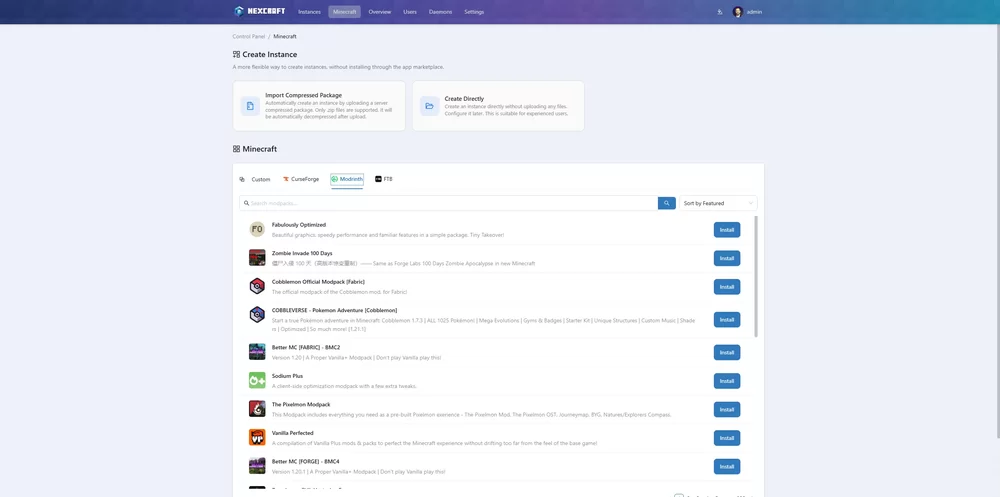Viewport: 1000px width, 497px height.
Task: Click the Create Directly folder icon
Action: coord(429,106)
